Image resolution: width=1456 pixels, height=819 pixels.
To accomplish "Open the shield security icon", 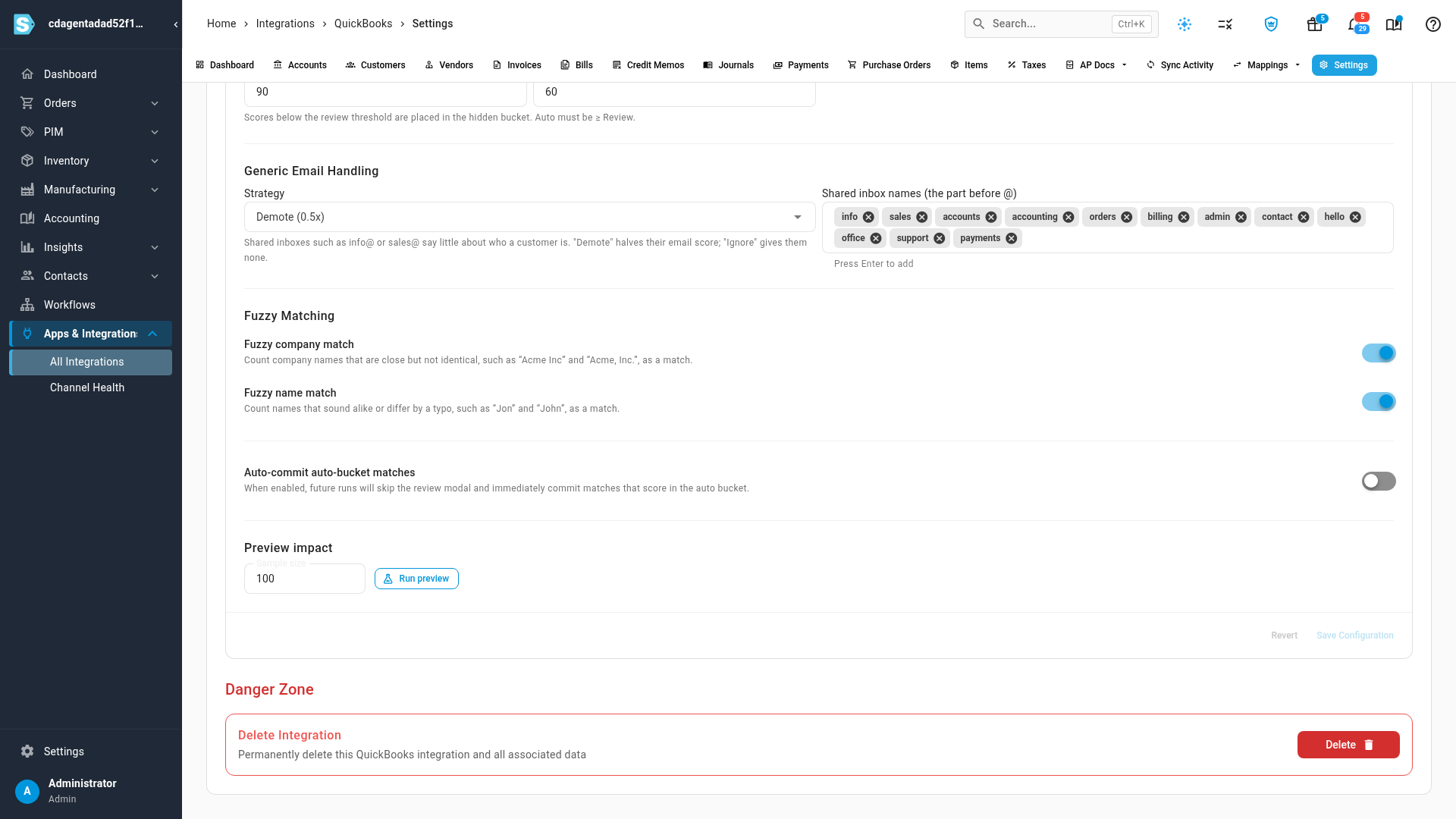I will pyautogui.click(x=1271, y=24).
